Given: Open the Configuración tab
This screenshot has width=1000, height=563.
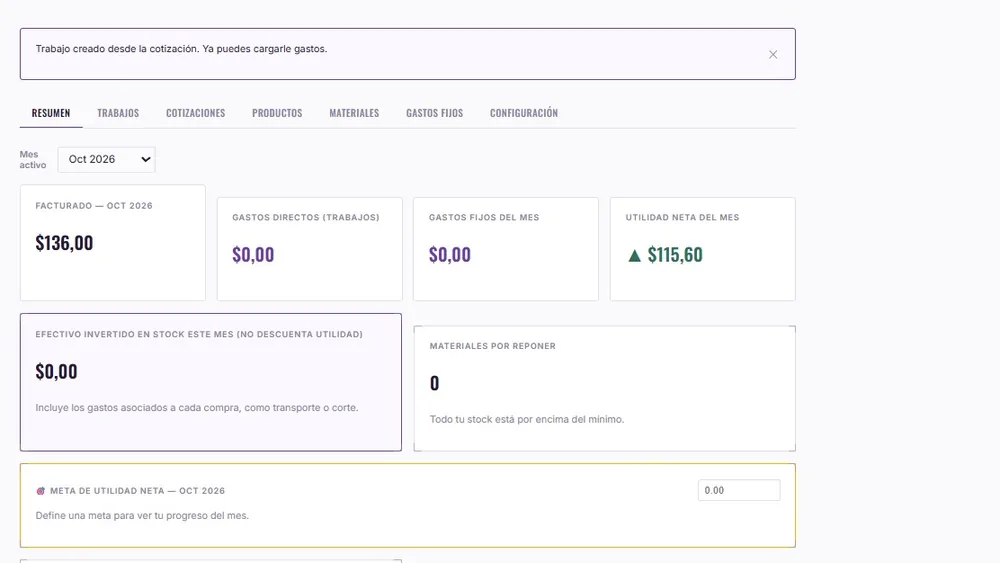Looking at the screenshot, I should 524,113.
